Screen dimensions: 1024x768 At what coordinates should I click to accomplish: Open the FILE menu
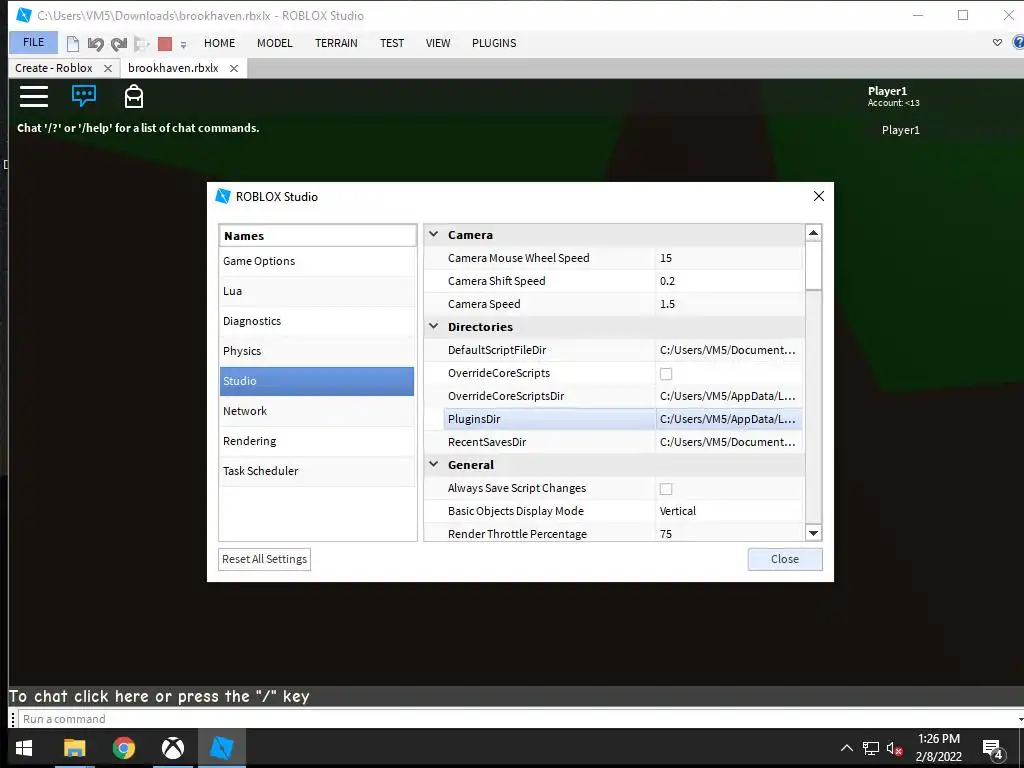[x=33, y=42]
